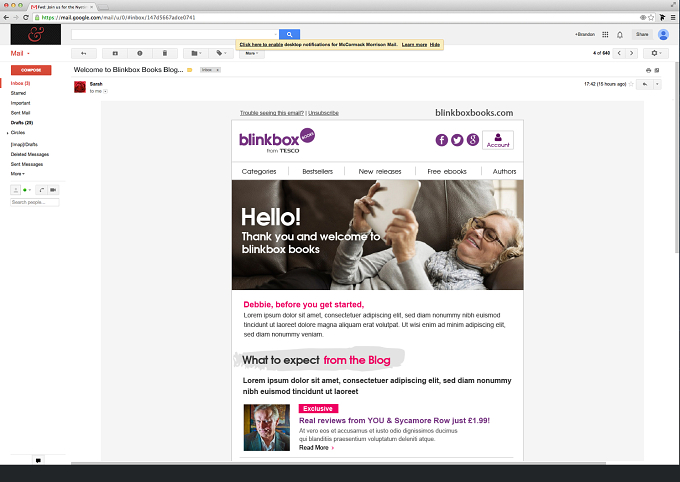Click the Share button

tap(642, 34)
